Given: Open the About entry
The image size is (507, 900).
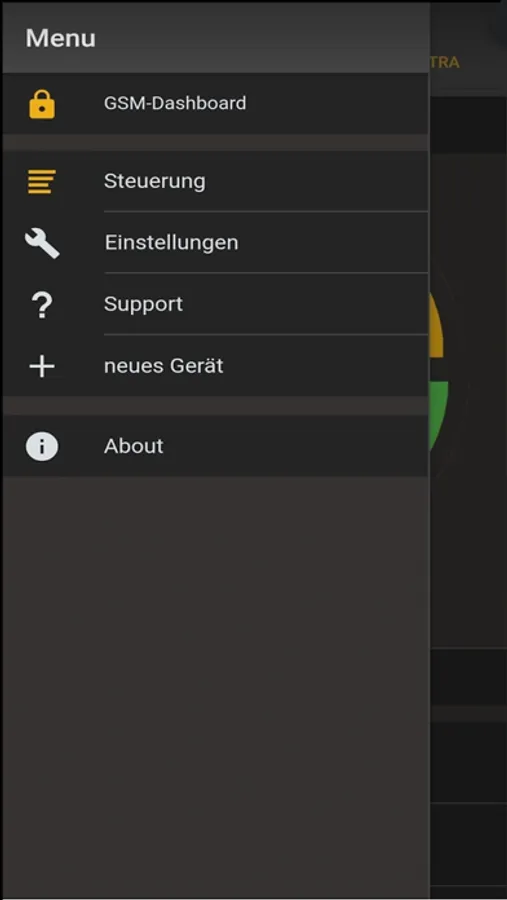Looking at the screenshot, I should pyautogui.click(x=215, y=446).
